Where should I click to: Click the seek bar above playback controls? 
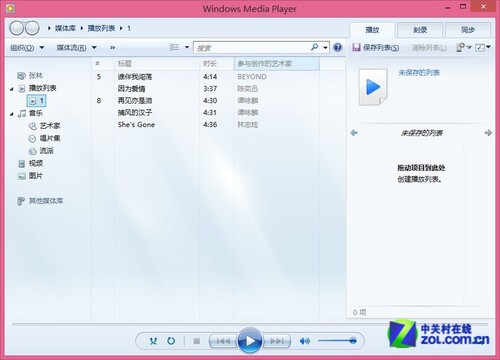[x=250, y=324]
